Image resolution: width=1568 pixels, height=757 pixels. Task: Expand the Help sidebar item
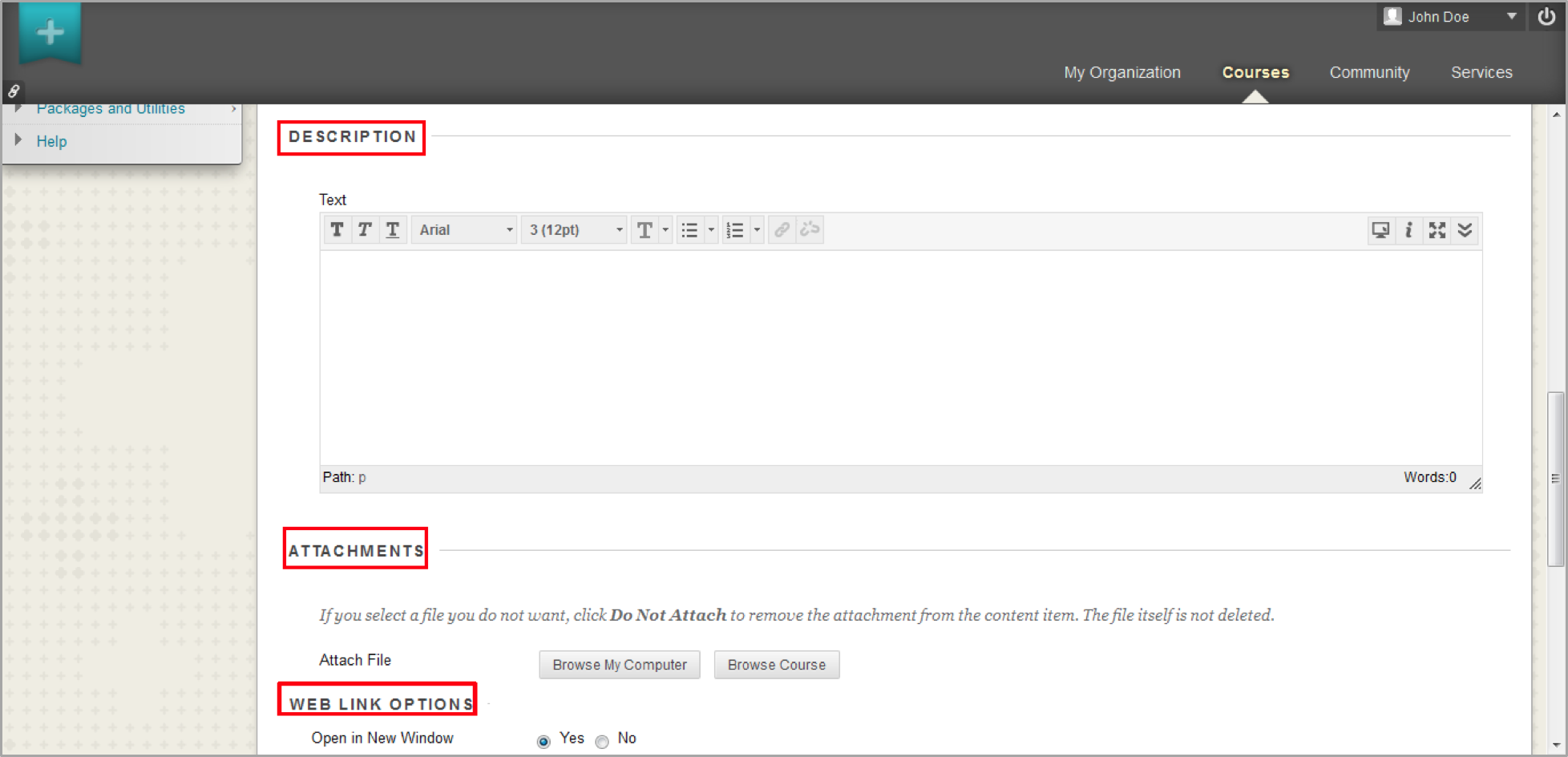tap(51, 141)
